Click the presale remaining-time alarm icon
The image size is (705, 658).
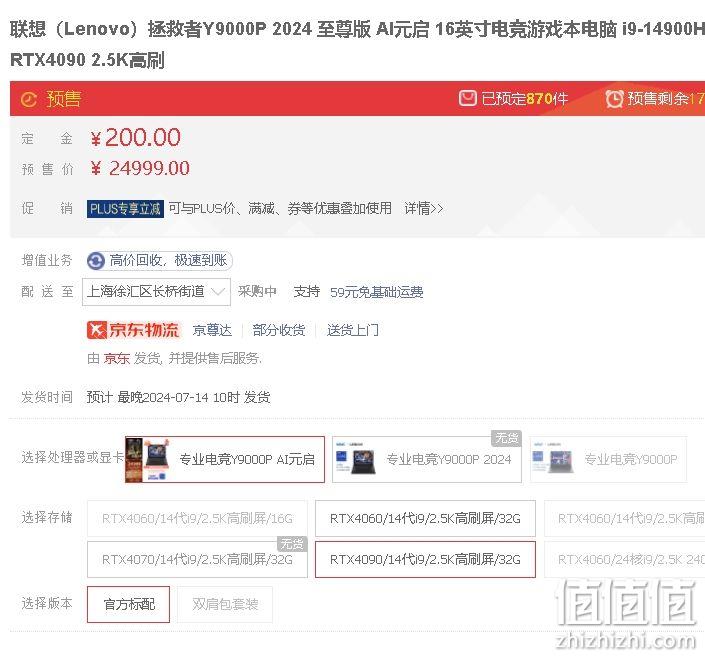[x=614, y=98]
